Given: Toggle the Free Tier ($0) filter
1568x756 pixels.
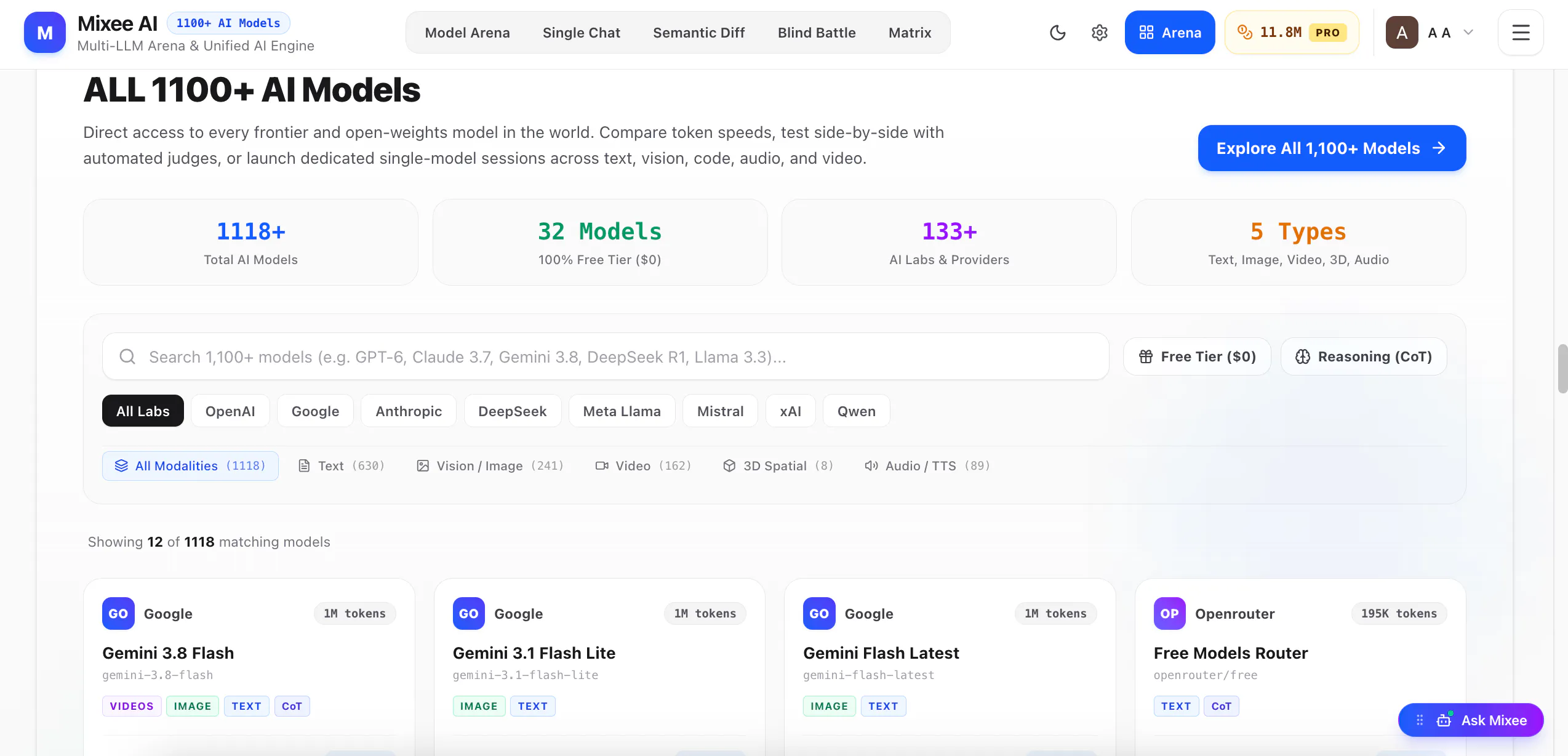Looking at the screenshot, I should [1197, 356].
